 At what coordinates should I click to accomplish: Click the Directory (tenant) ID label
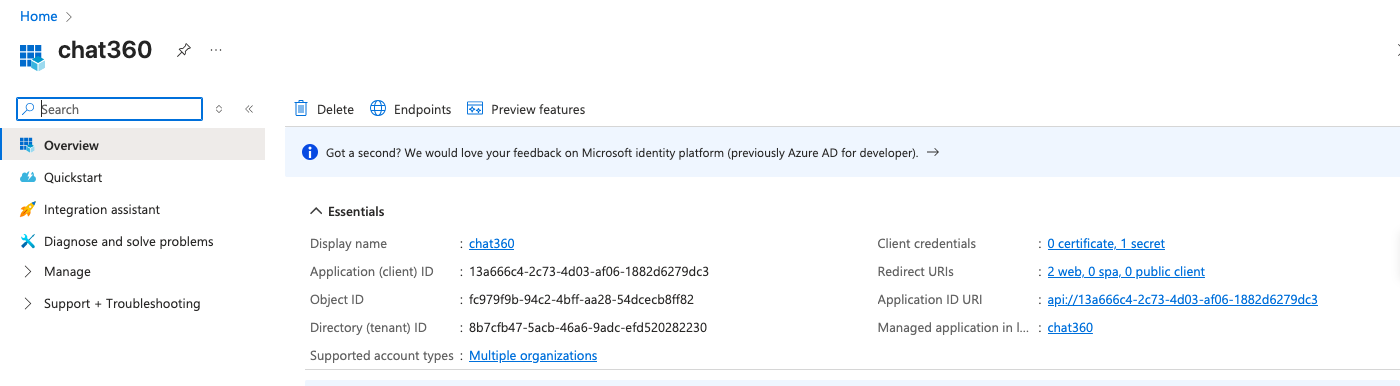(x=368, y=328)
